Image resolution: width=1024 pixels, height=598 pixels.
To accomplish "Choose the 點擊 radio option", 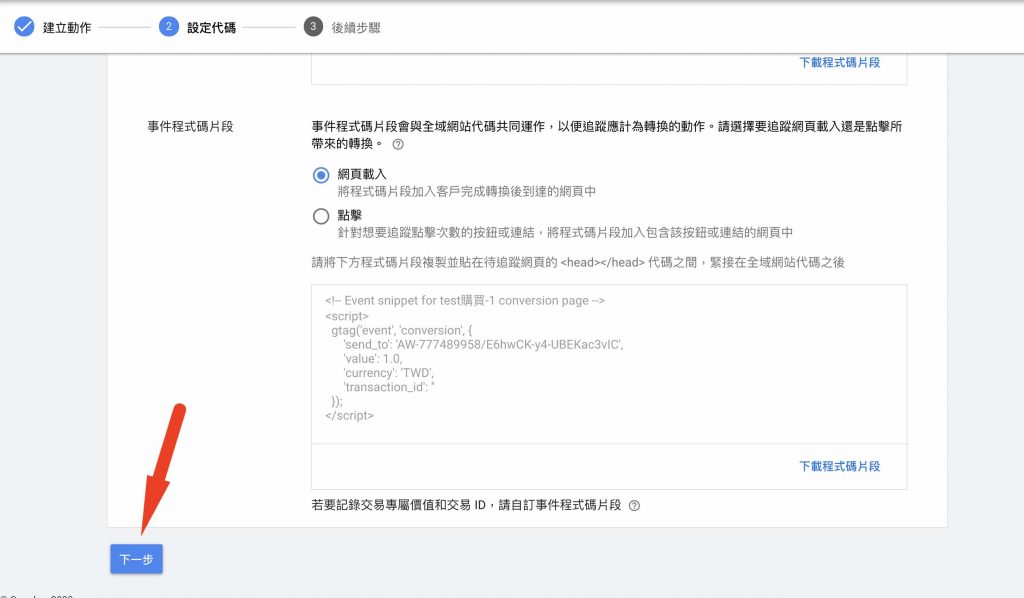I will coord(321,215).
